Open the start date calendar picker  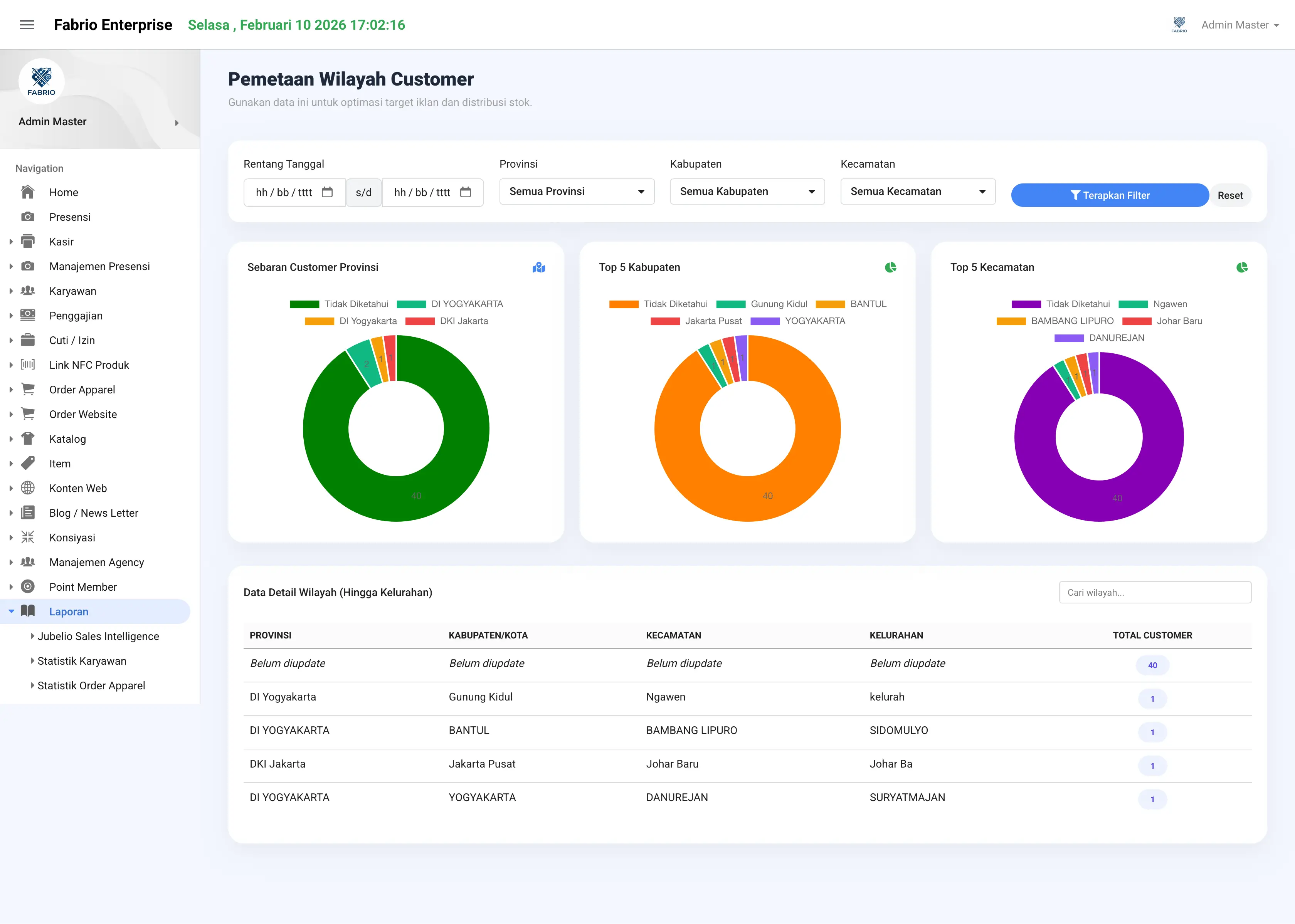[x=327, y=192]
